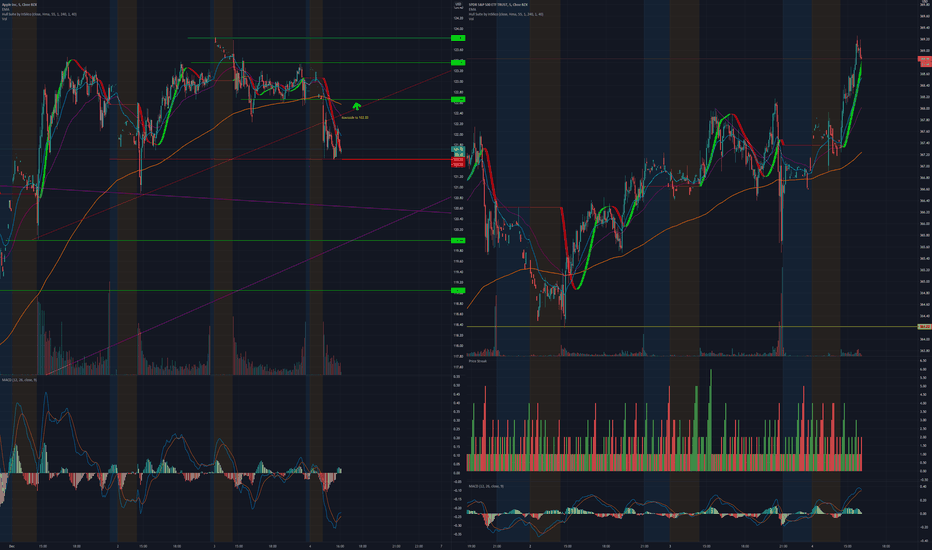Select the EMA legend in the Apple chart
Screen dimensions: 932x550
(5, 9)
